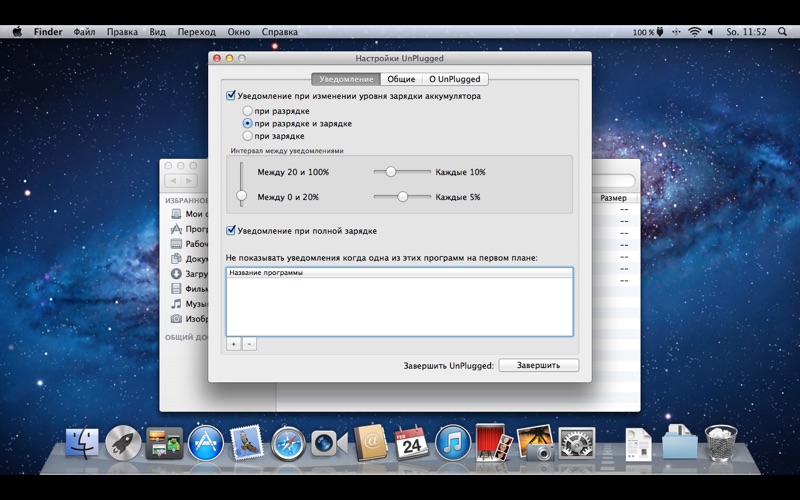Open the Downloads folder stack in Dock

(x=680, y=442)
